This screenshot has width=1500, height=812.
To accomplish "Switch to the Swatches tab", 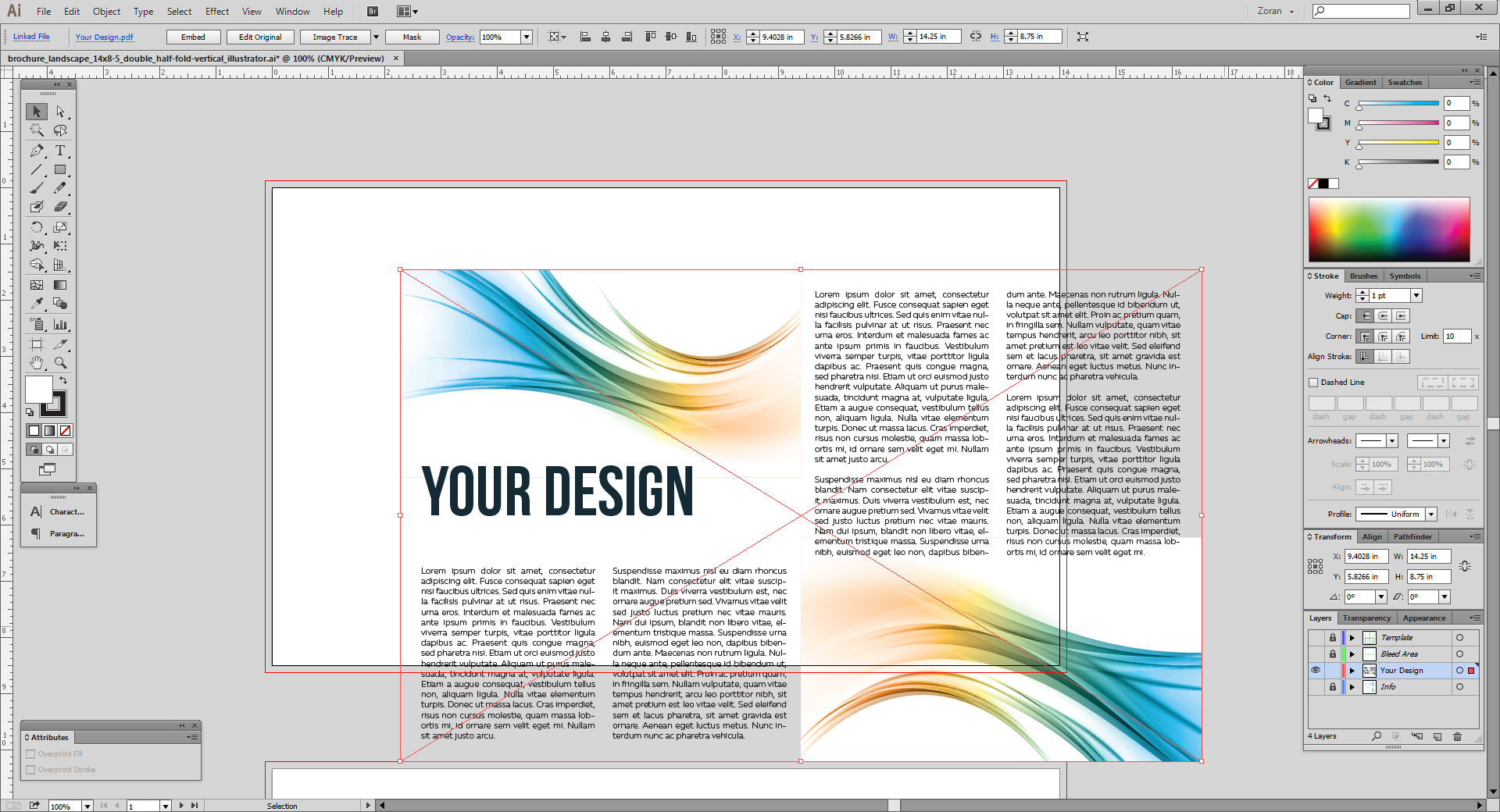I will (x=1404, y=82).
